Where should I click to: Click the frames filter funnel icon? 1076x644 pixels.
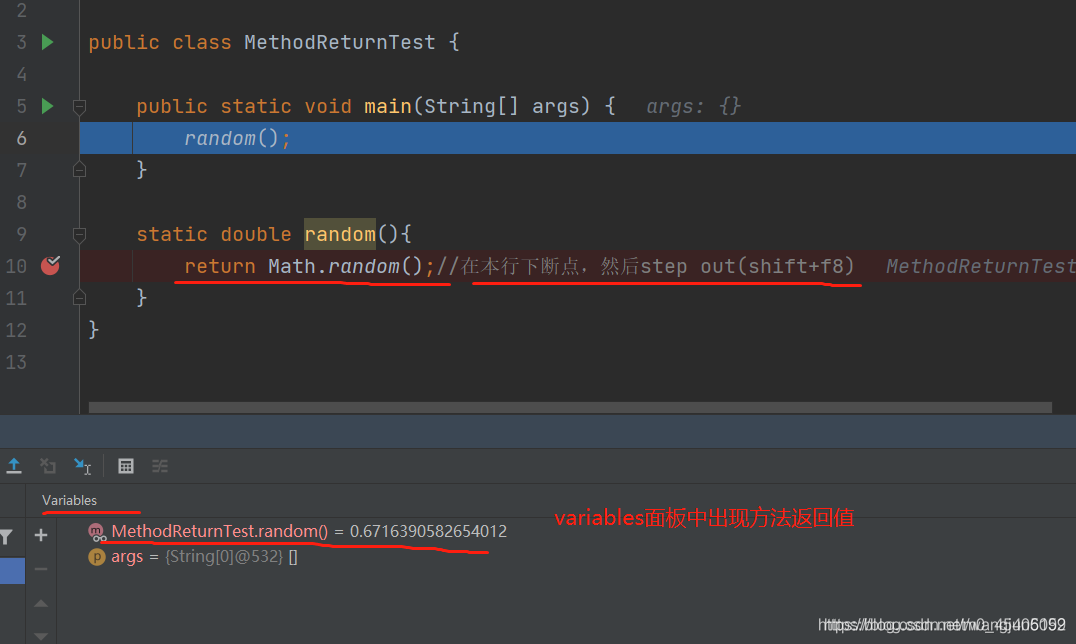click(x=6, y=538)
